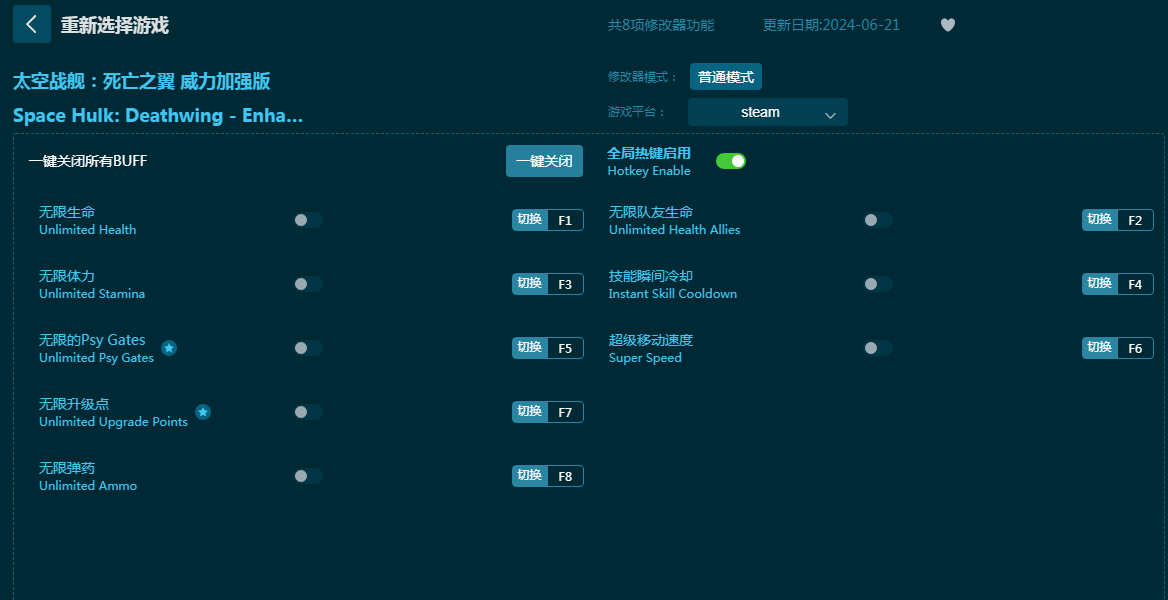Click the 切换 F8 hotkey button

(x=548, y=476)
